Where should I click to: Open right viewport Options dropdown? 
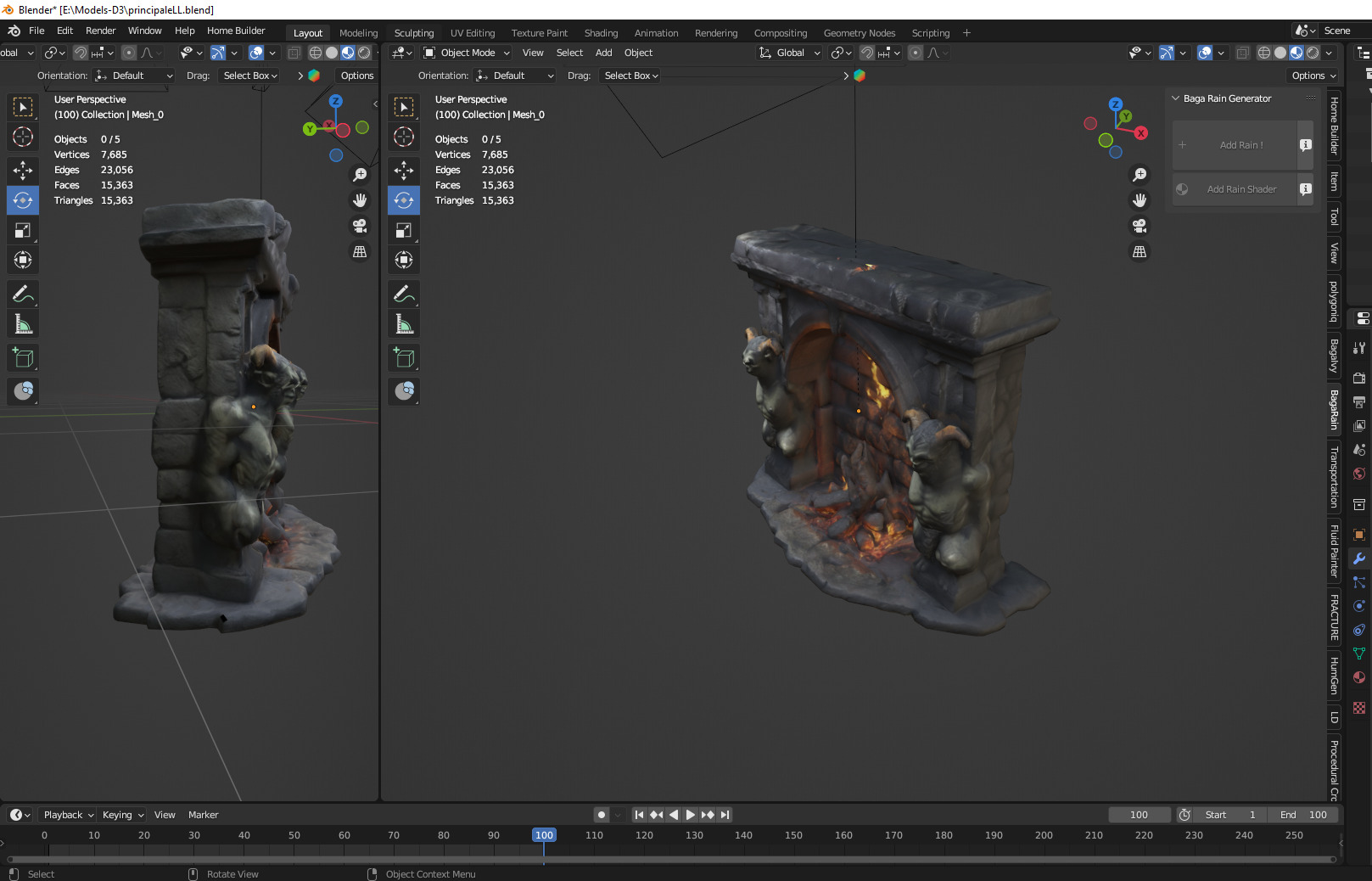coord(1313,76)
